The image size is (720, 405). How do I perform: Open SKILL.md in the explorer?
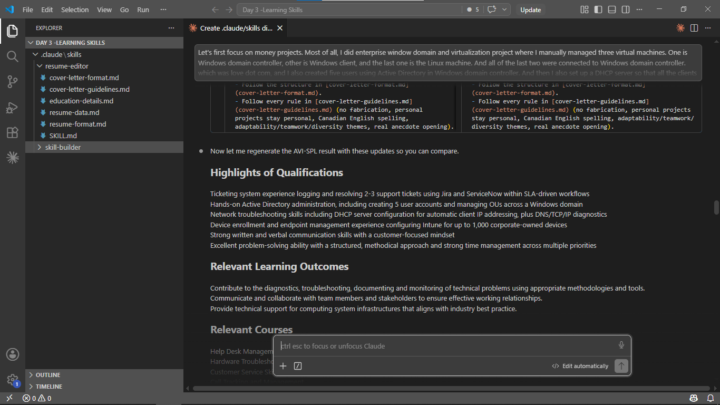pyautogui.click(x=63, y=136)
